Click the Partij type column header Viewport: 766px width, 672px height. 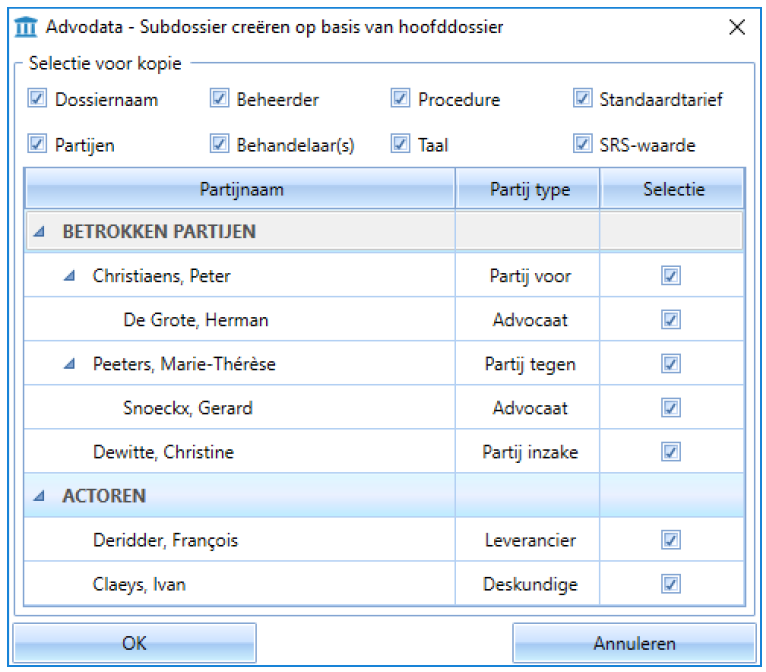(x=528, y=189)
